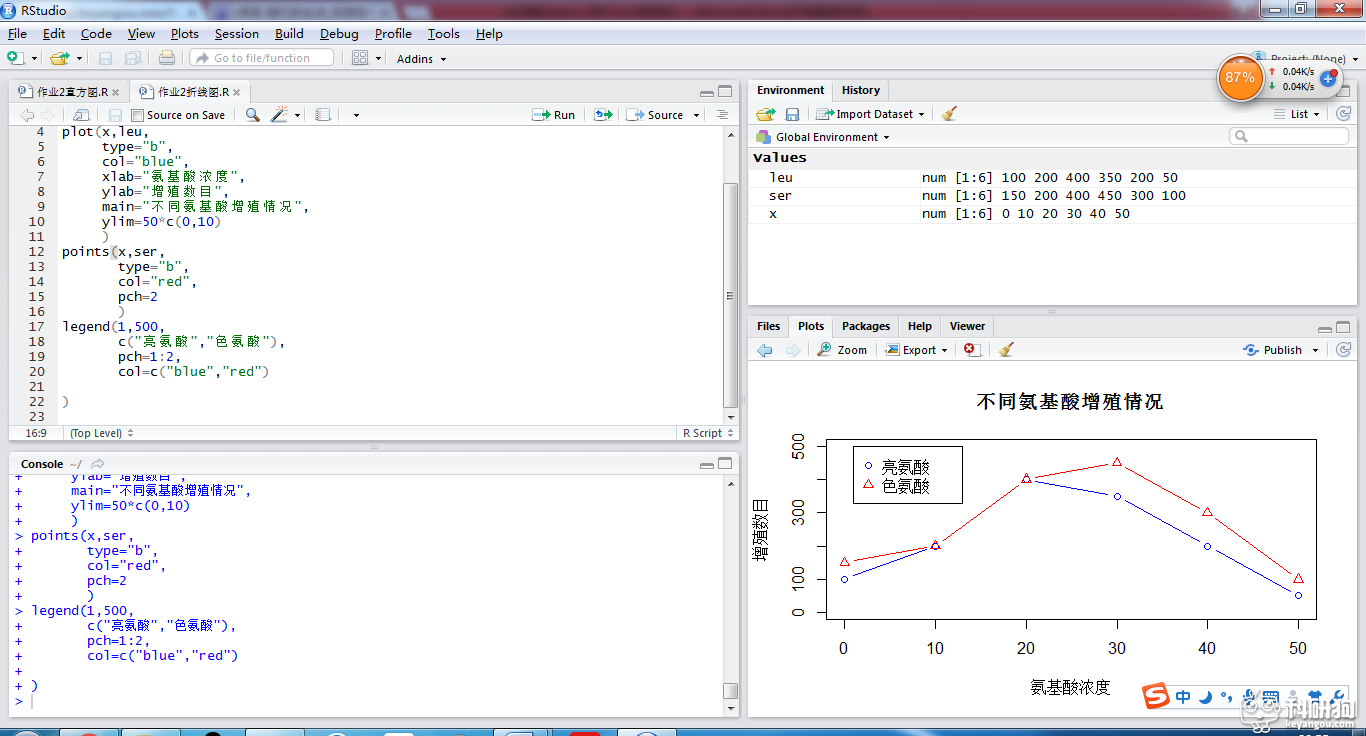Image resolution: width=1366 pixels, height=736 pixels.
Task: Select the x variable row
Action: 1050,214
